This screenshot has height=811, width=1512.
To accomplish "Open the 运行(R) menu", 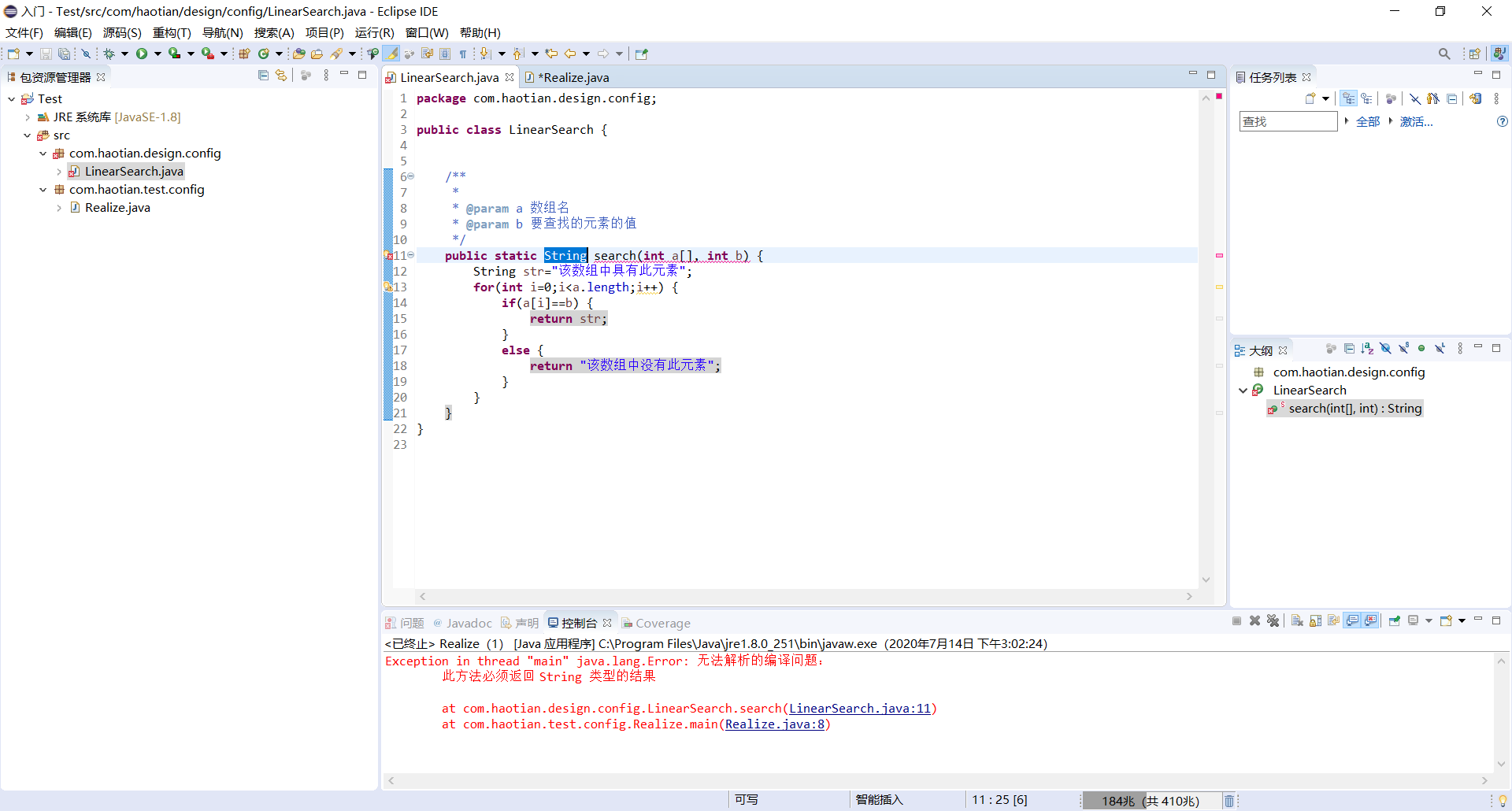I will click(x=374, y=33).
